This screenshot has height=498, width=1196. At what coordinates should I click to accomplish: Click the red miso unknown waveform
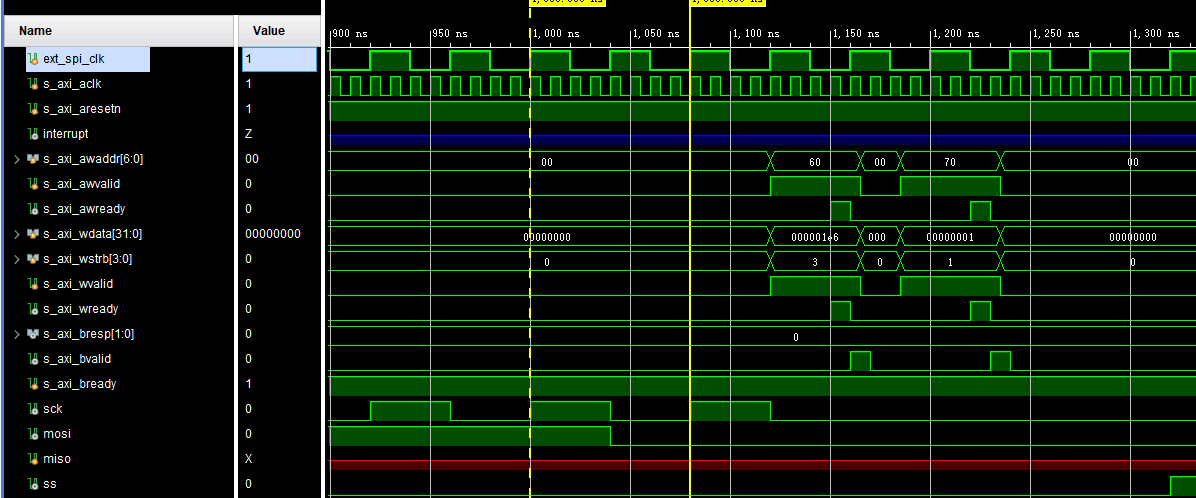coord(763,464)
